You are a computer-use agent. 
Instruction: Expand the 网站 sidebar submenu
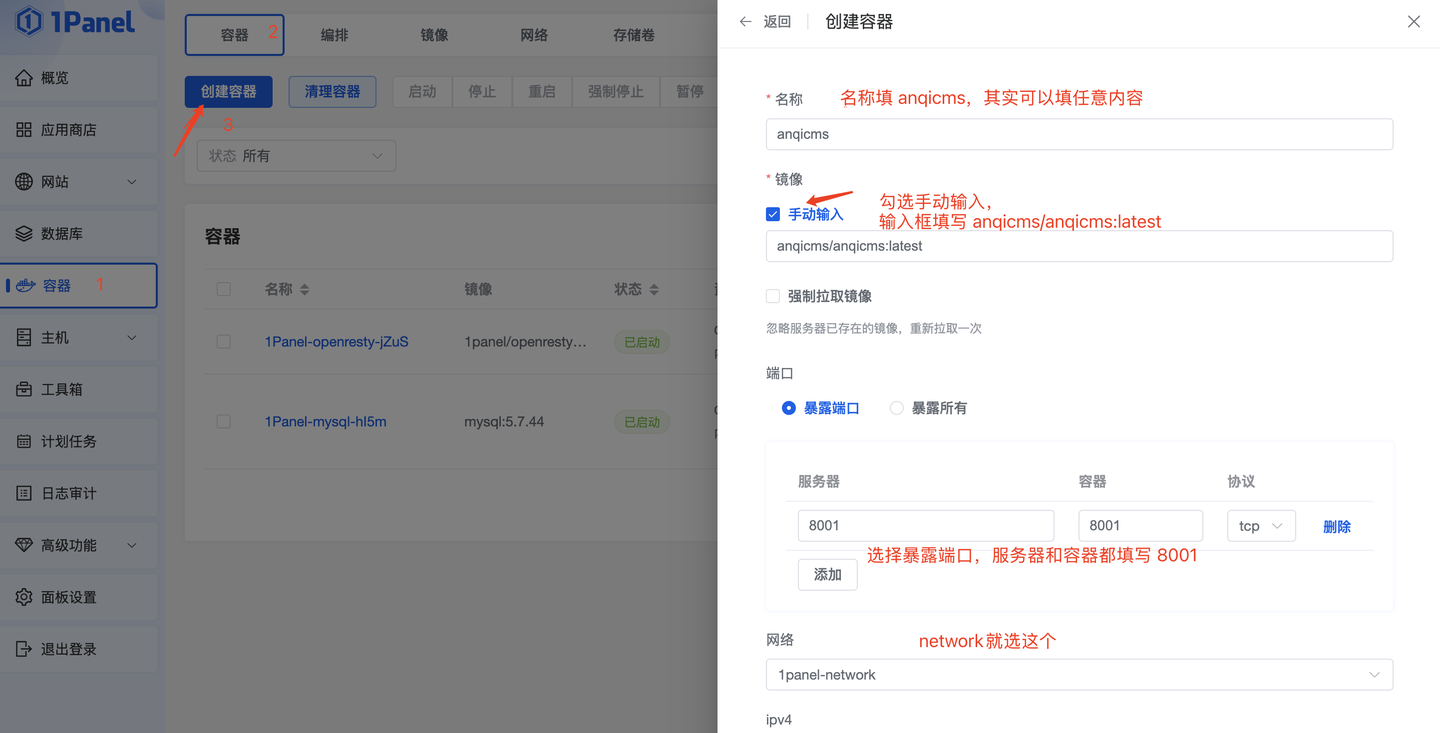(x=132, y=182)
